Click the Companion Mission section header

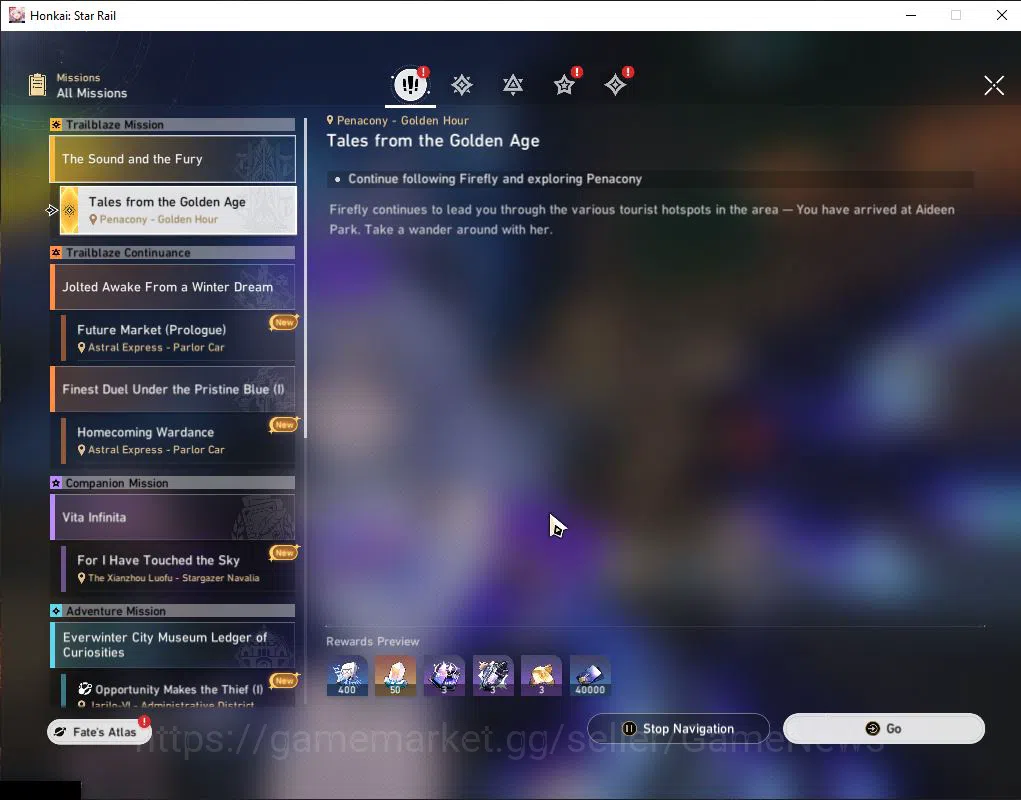tap(173, 483)
